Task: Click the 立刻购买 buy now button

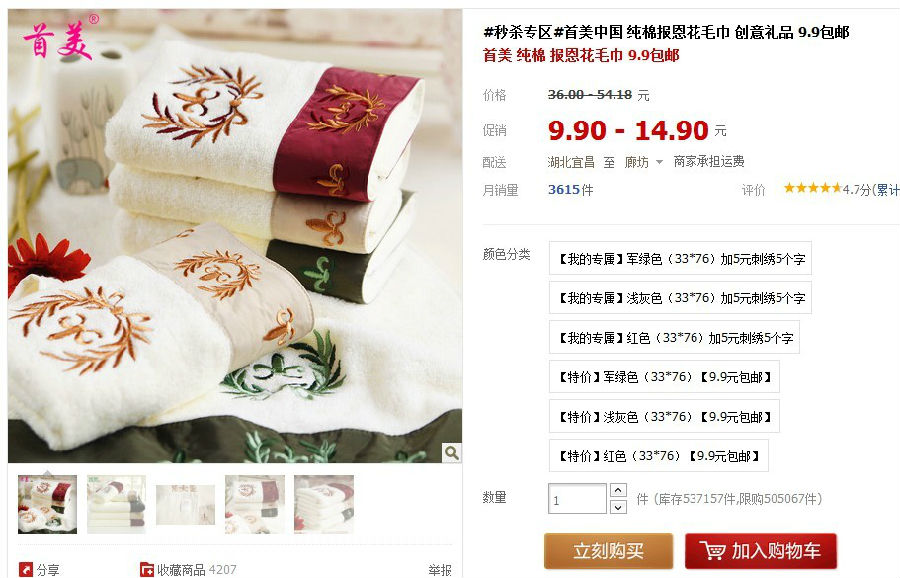Action: click(x=608, y=550)
